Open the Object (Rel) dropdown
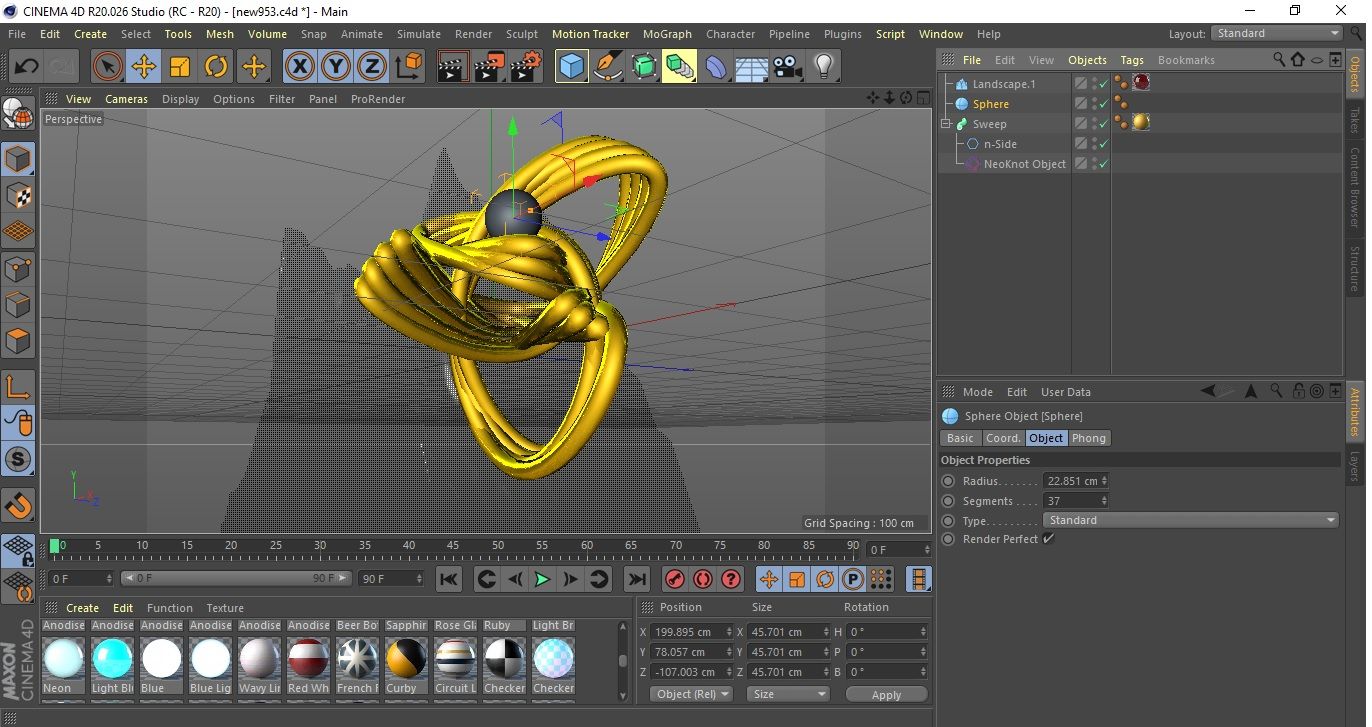 tap(691, 694)
